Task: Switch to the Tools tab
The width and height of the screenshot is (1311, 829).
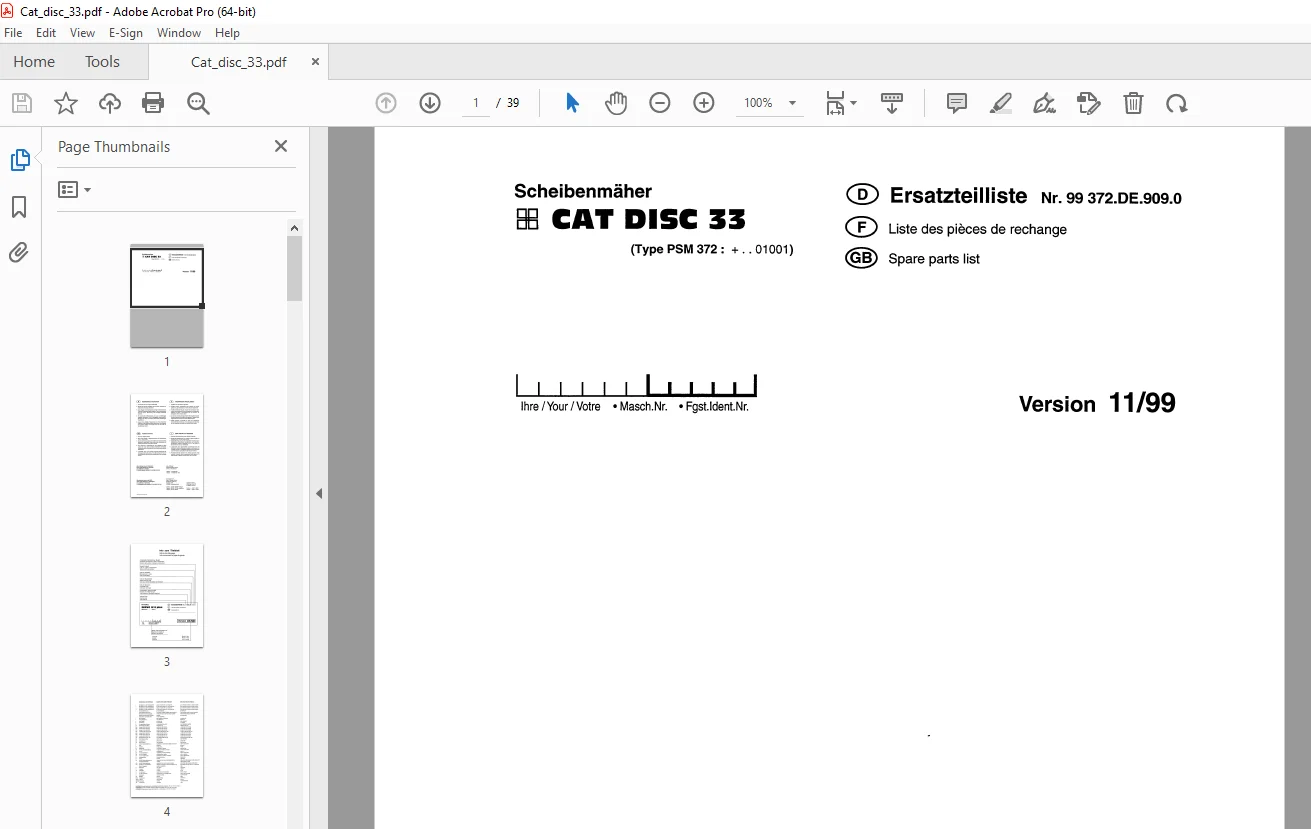Action: pyautogui.click(x=102, y=62)
